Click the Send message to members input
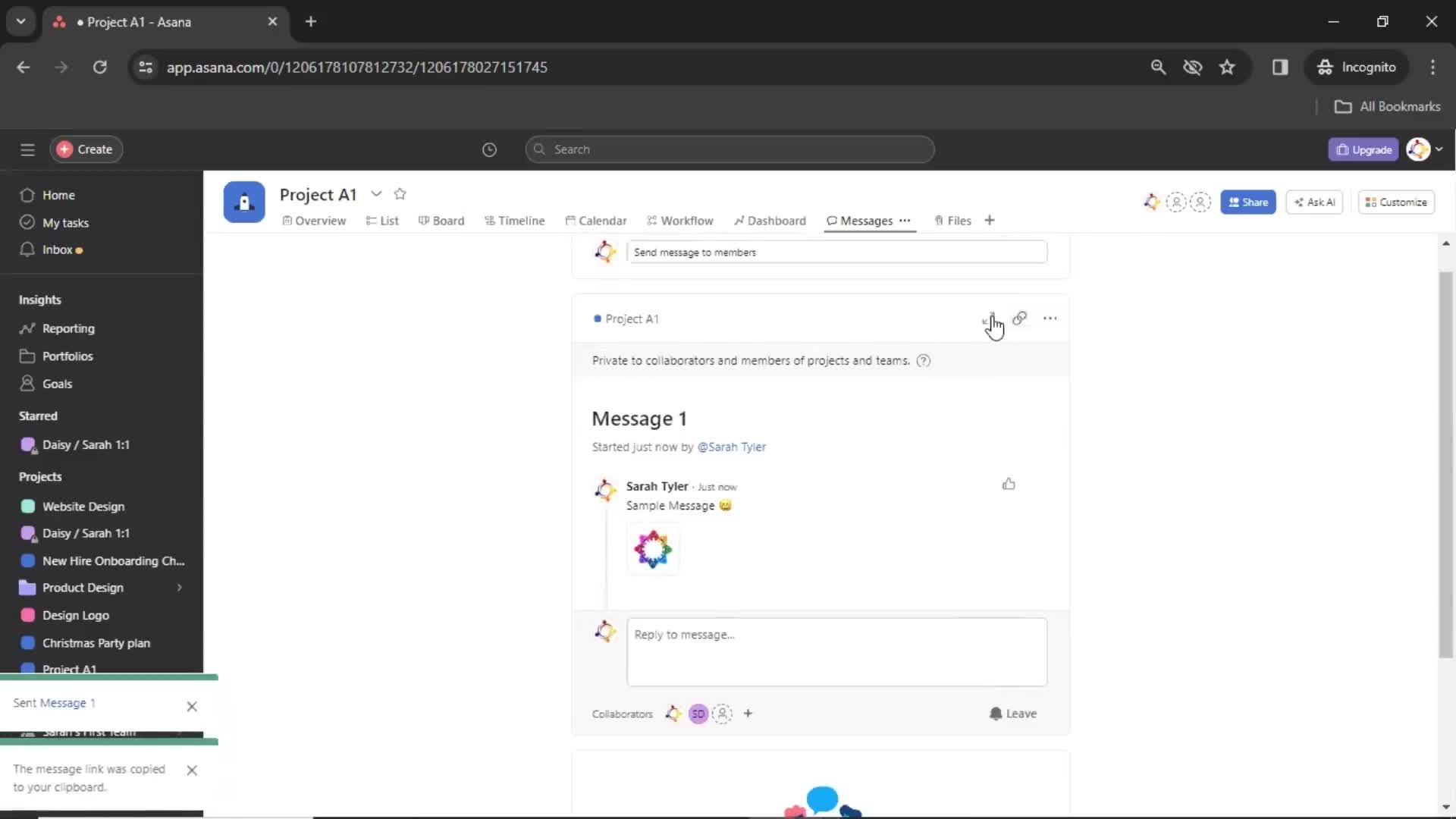Image resolution: width=1456 pixels, height=819 pixels. (835, 251)
